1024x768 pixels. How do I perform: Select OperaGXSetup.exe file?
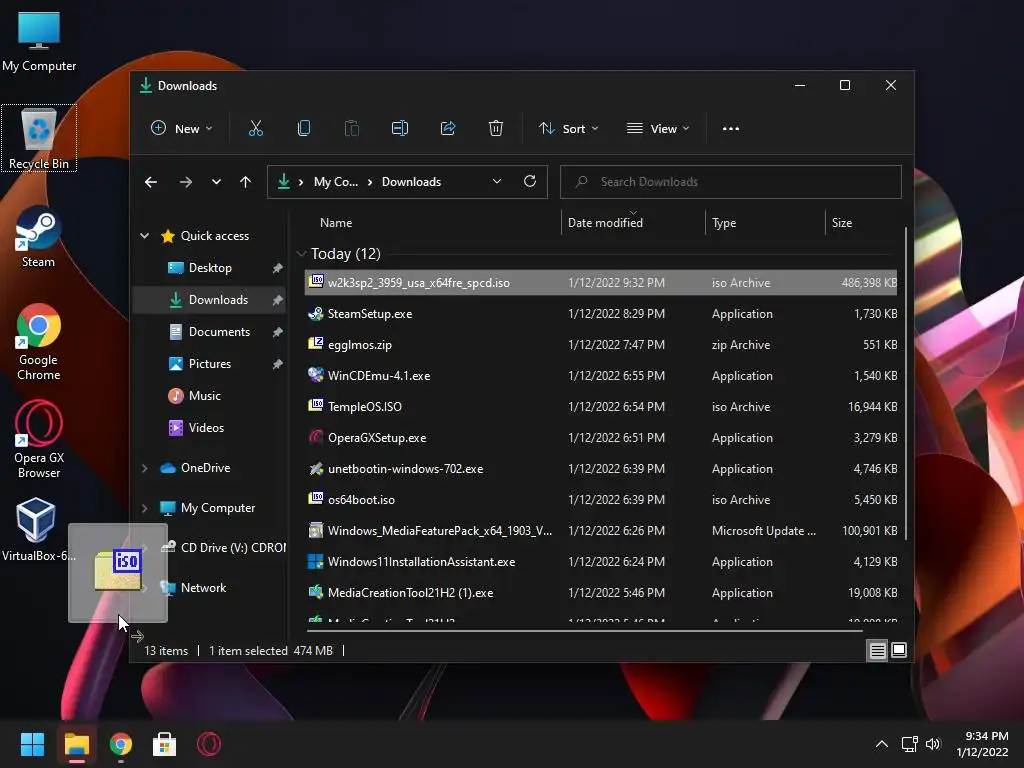point(601,438)
